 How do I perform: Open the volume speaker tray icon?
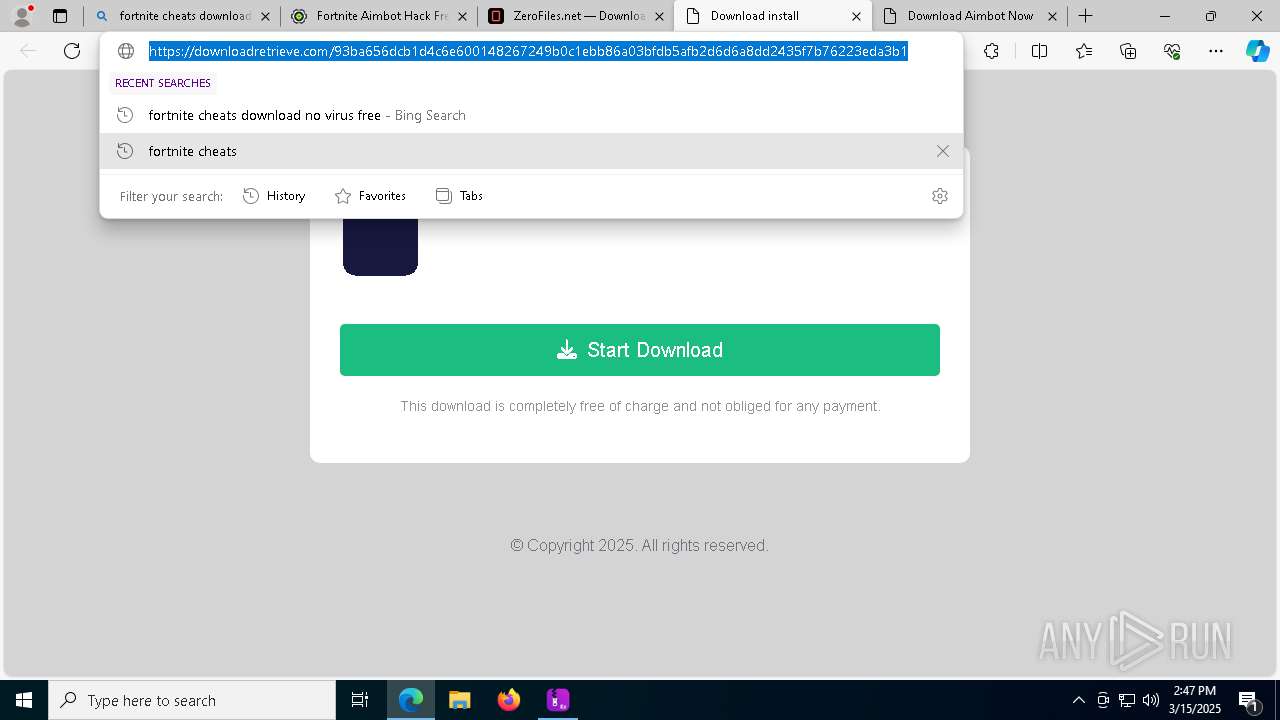coord(1151,700)
